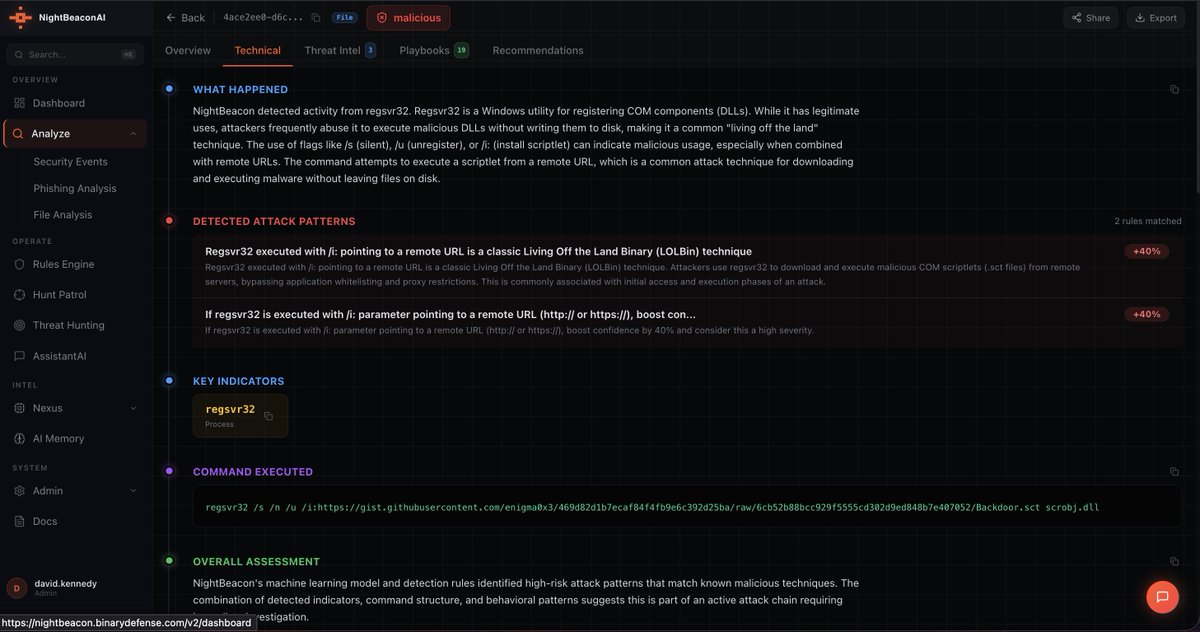Click the Command Executed heading
Image resolution: width=1200 pixels, height=632 pixels.
[x=253, y=471]
